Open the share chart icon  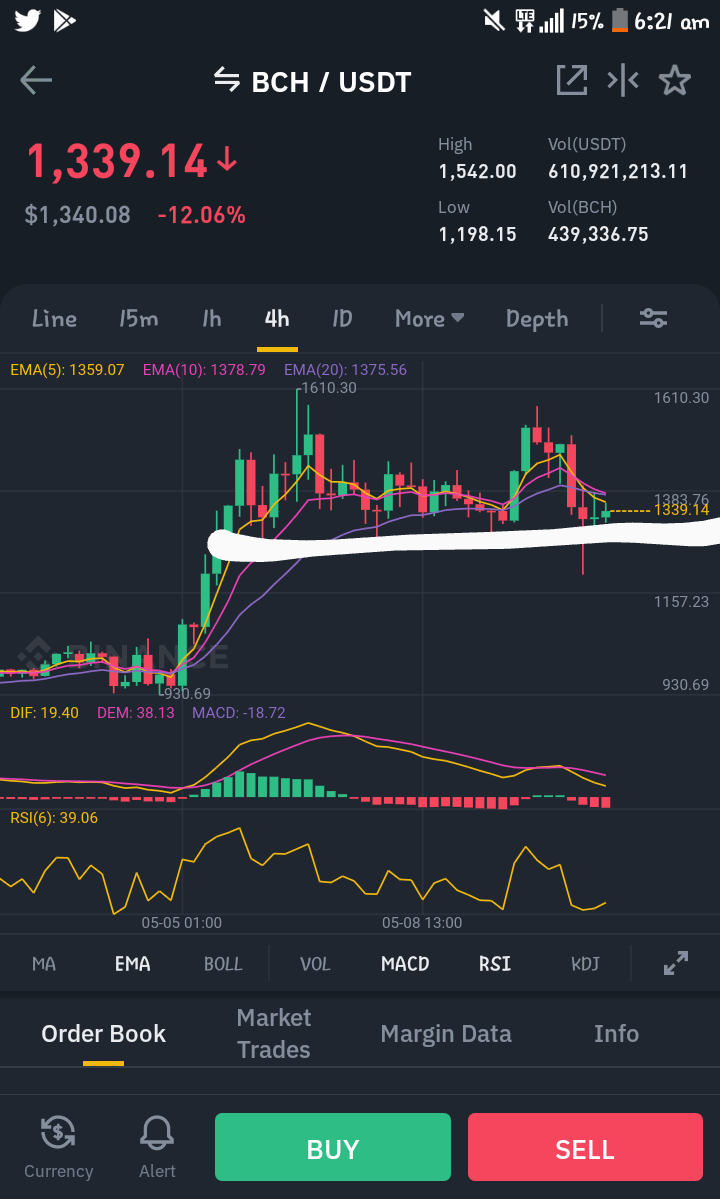572,80
